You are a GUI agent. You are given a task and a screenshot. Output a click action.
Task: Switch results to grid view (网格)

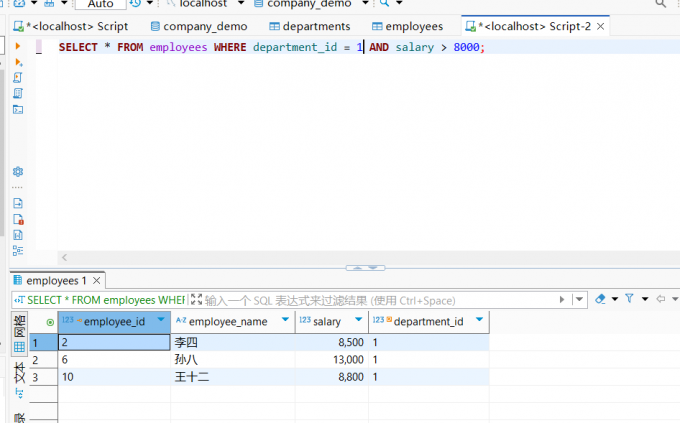point(20,334)
